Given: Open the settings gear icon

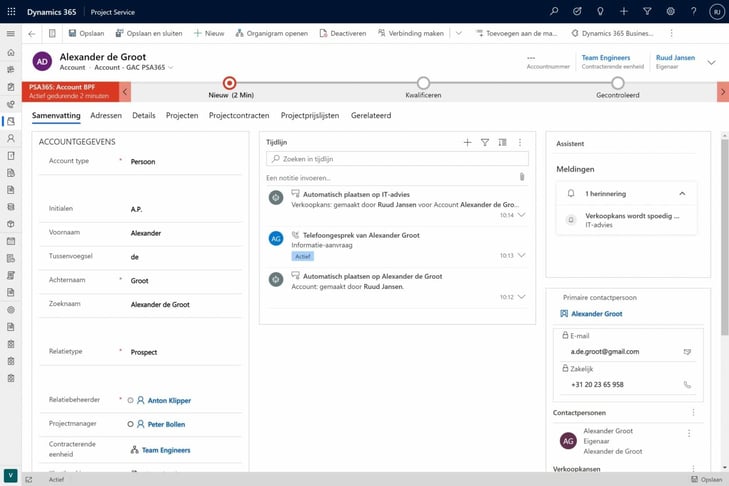Looking at the screenshot, I should (670, 12).
